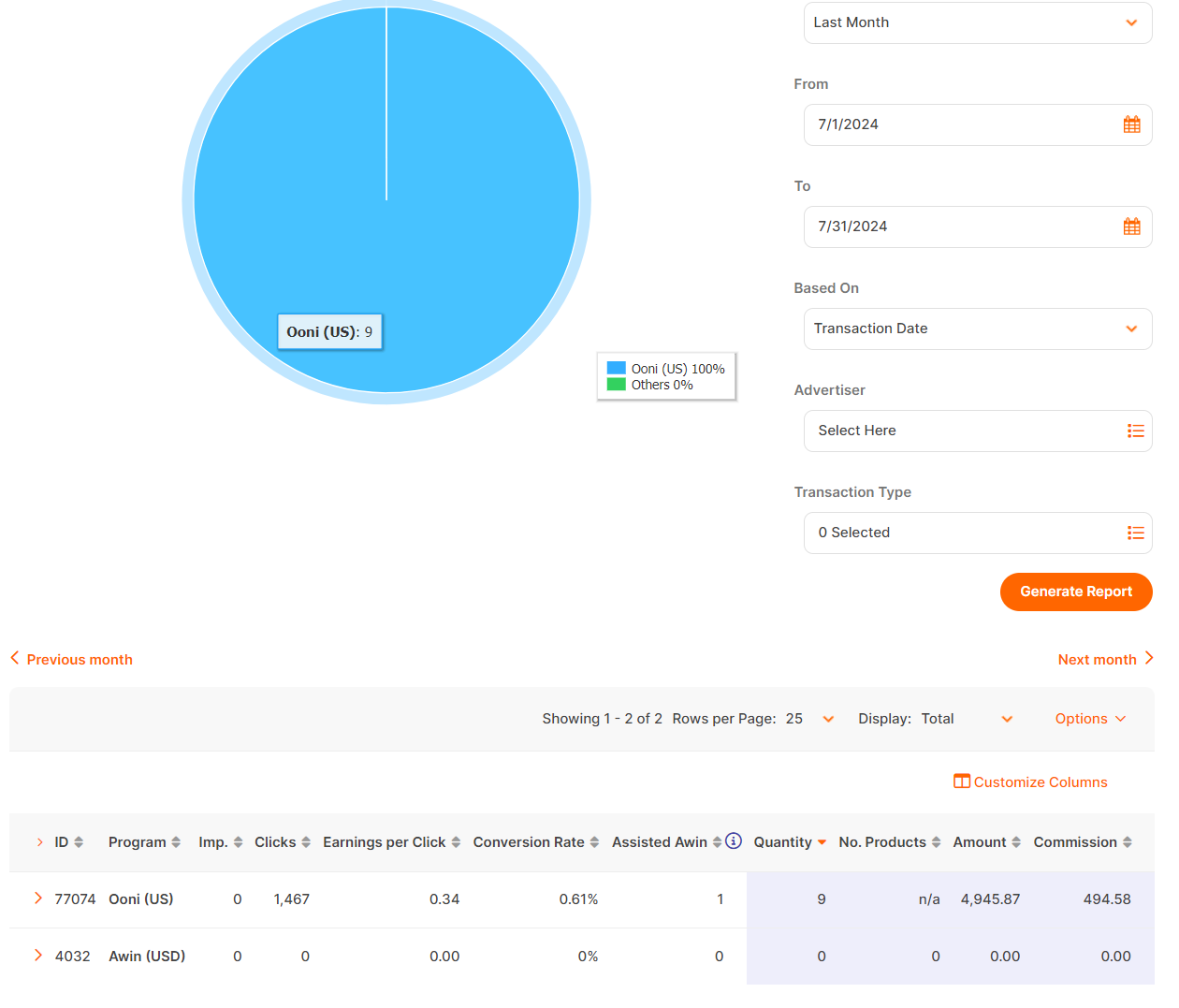
Task: Click the commission 494.58 cell
Action: (x=1107, y=899)
